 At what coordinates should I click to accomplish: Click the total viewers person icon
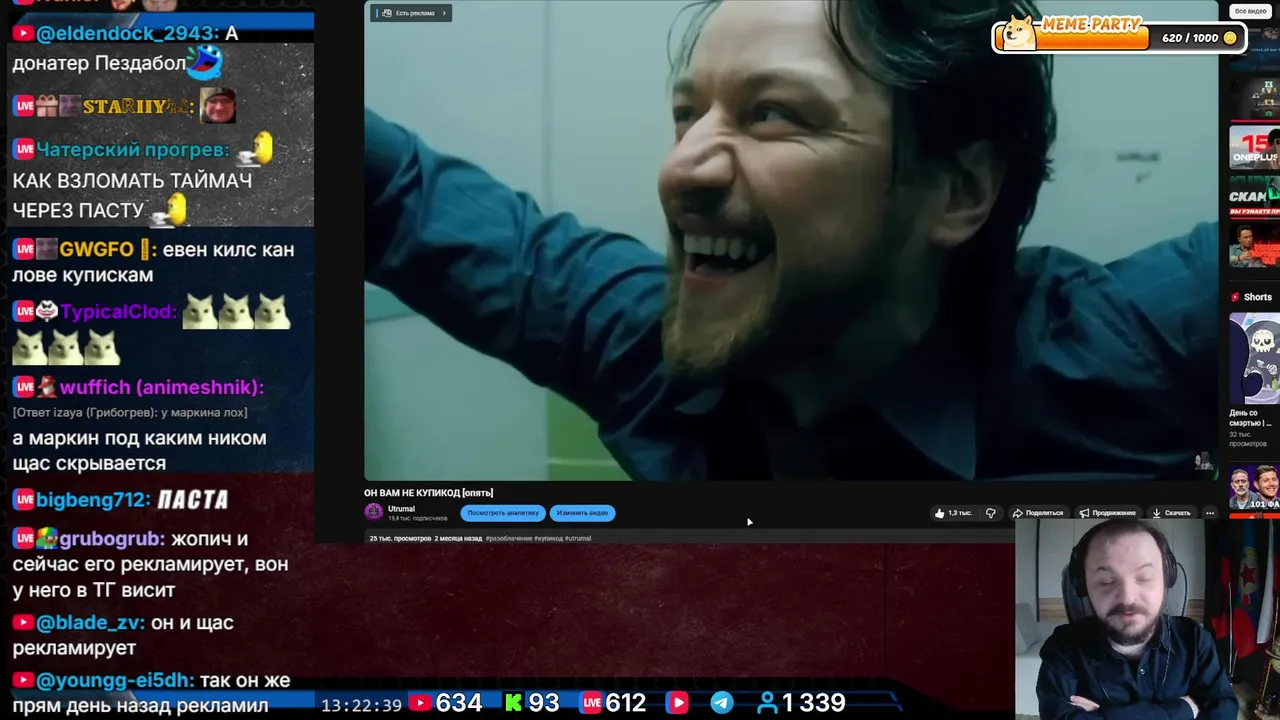768,703
